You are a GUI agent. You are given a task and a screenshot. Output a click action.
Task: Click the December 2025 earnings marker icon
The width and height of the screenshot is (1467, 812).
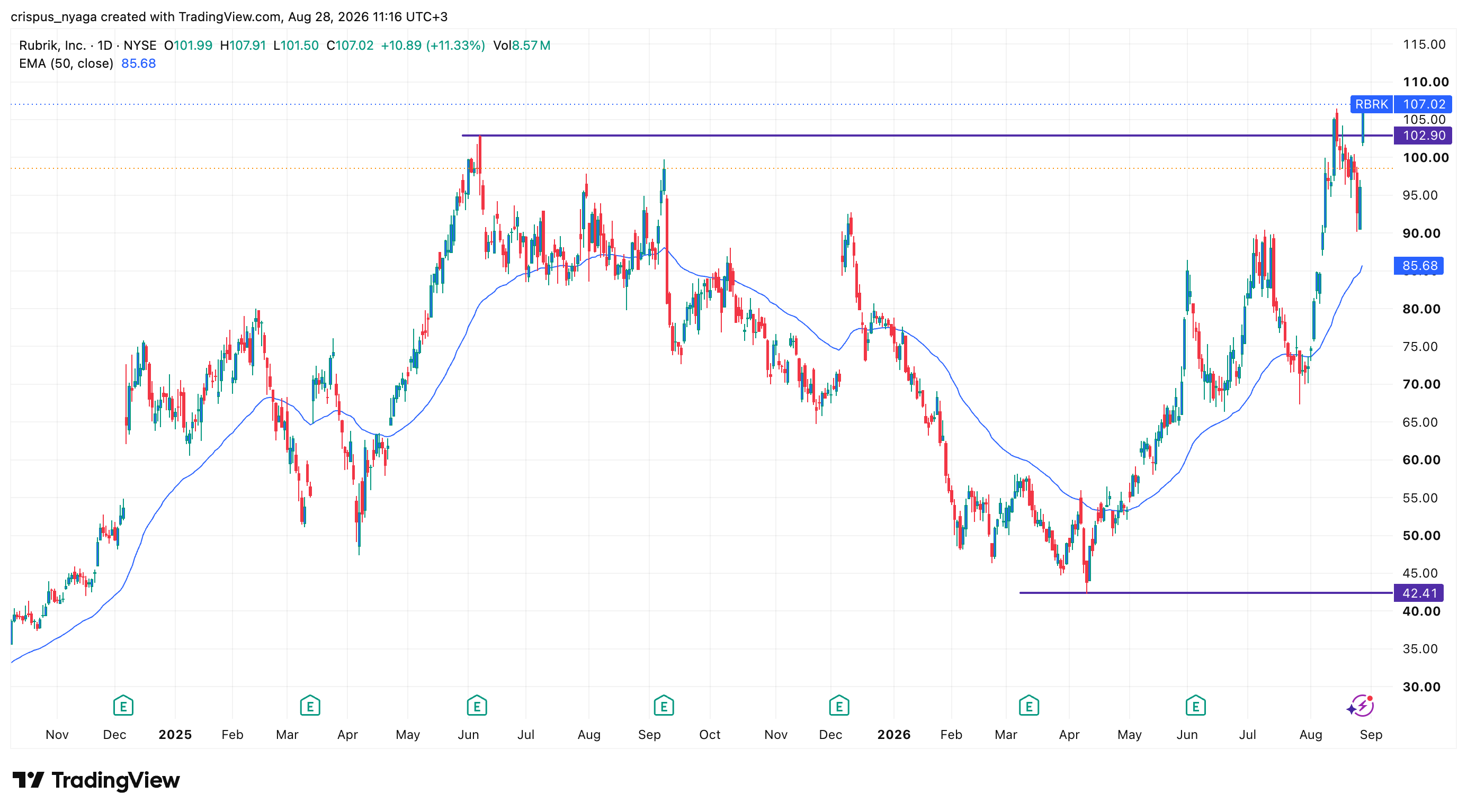839,706
